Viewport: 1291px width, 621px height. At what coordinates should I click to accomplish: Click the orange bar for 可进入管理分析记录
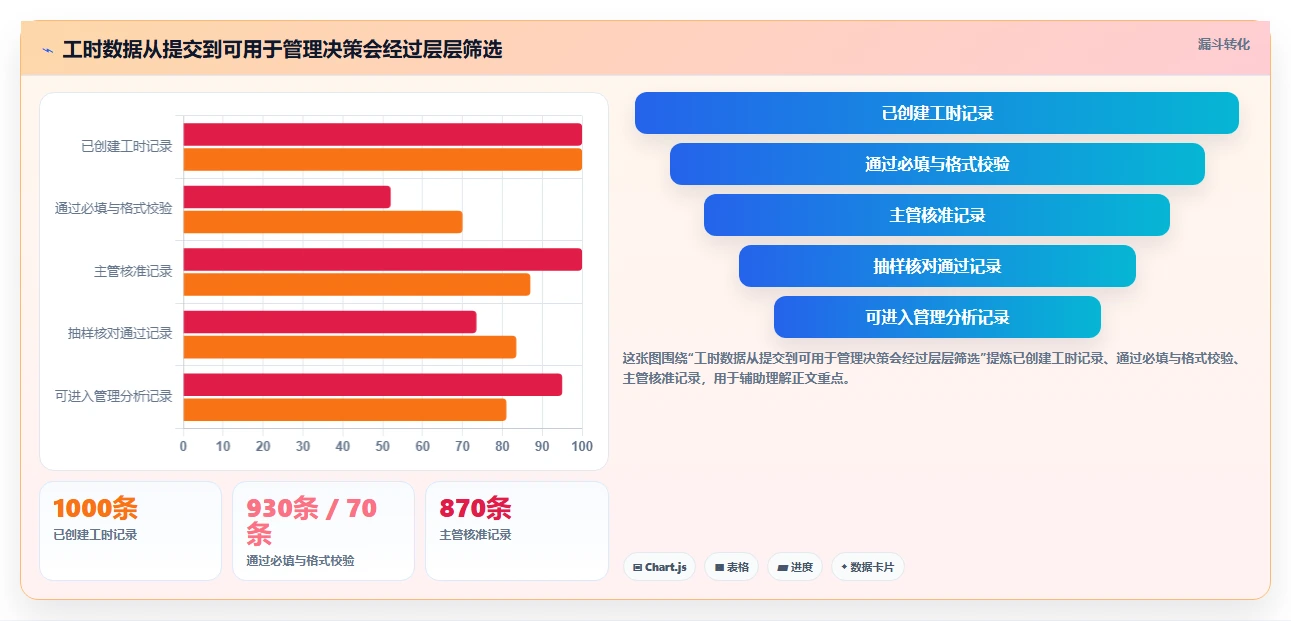[345, 410]
